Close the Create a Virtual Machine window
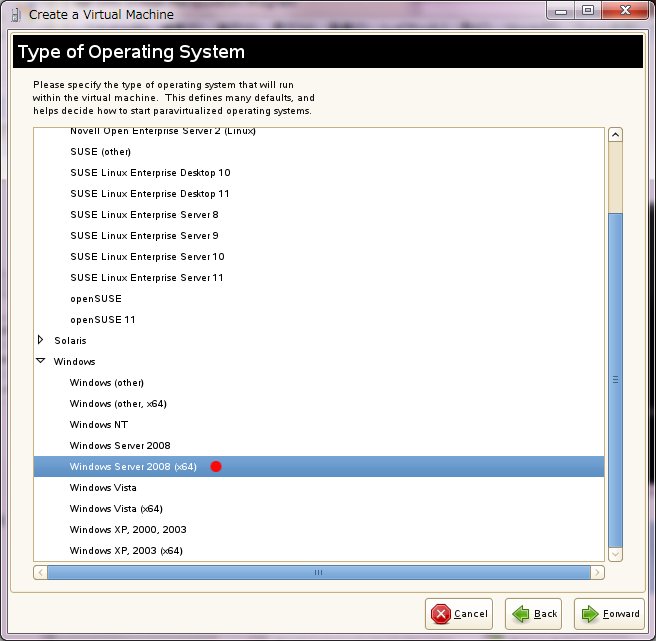This screenshot has width=656, height=641. coord(625,11)
